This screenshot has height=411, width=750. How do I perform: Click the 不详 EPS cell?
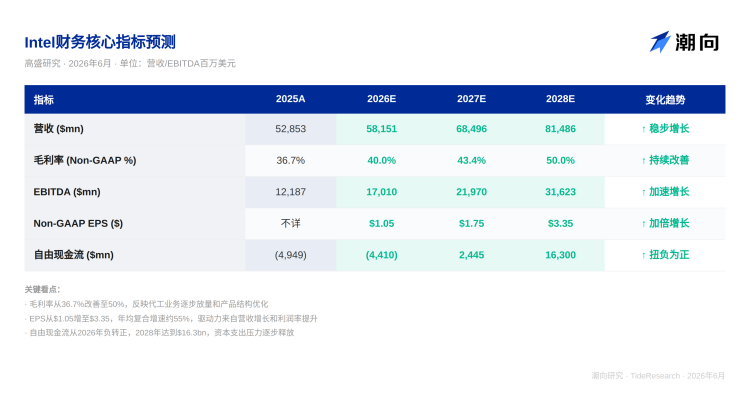tap(290, 223)
